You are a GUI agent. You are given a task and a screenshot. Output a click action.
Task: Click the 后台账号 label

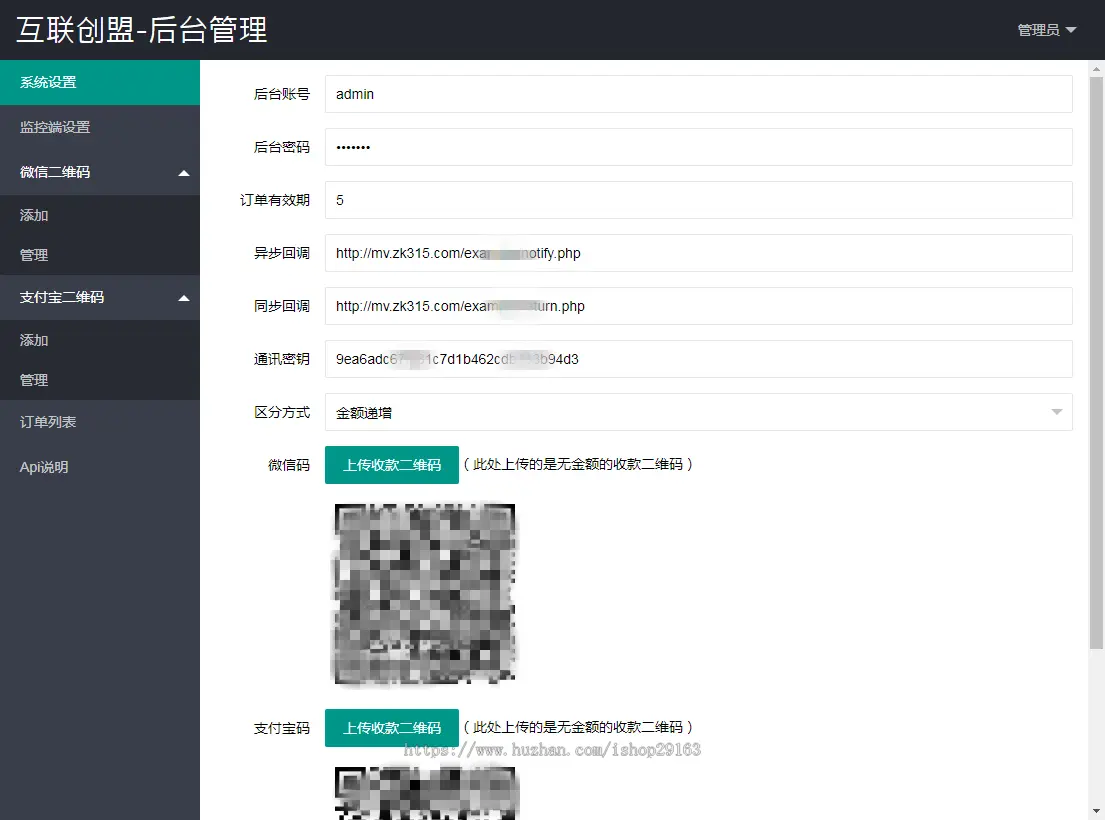[282, 94]
